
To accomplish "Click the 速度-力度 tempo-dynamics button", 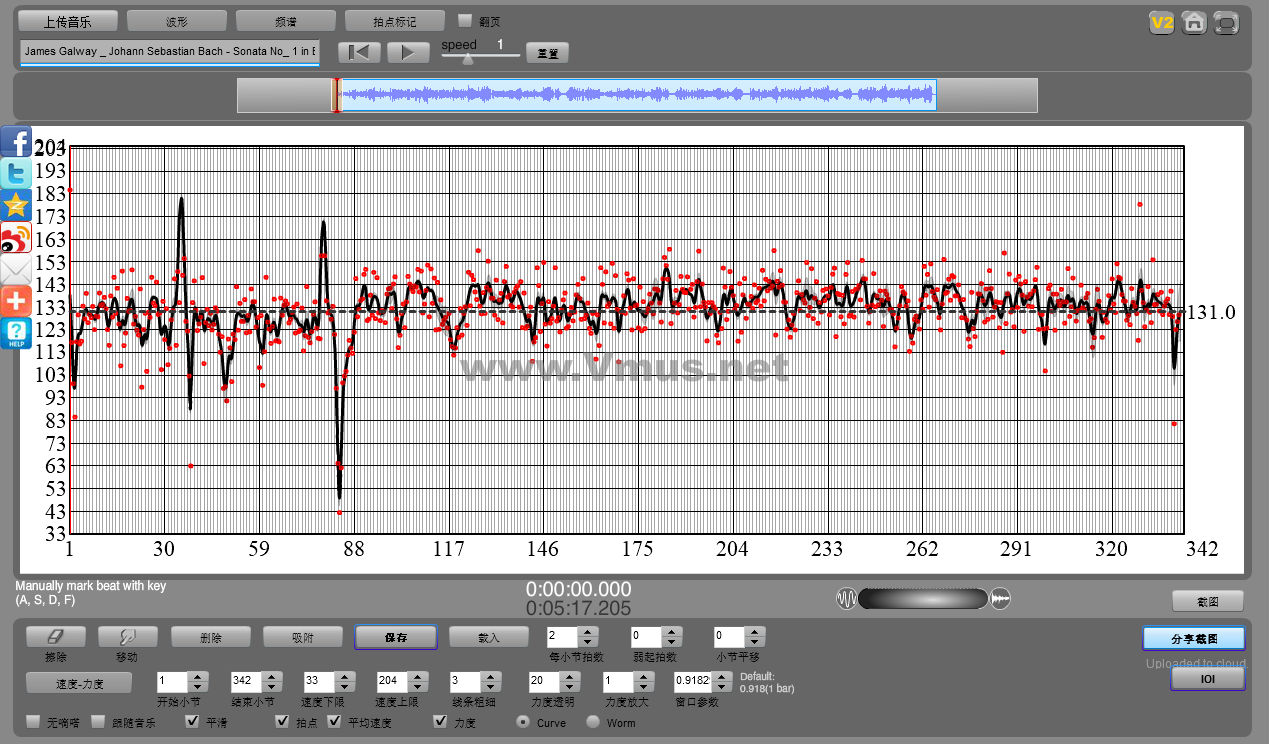I will pos(79,683).
